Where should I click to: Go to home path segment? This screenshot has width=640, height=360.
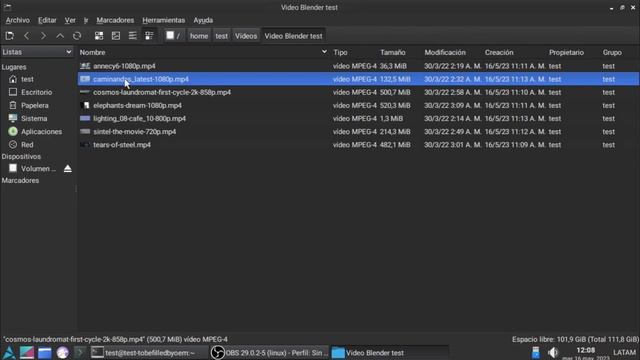[199, 36]
